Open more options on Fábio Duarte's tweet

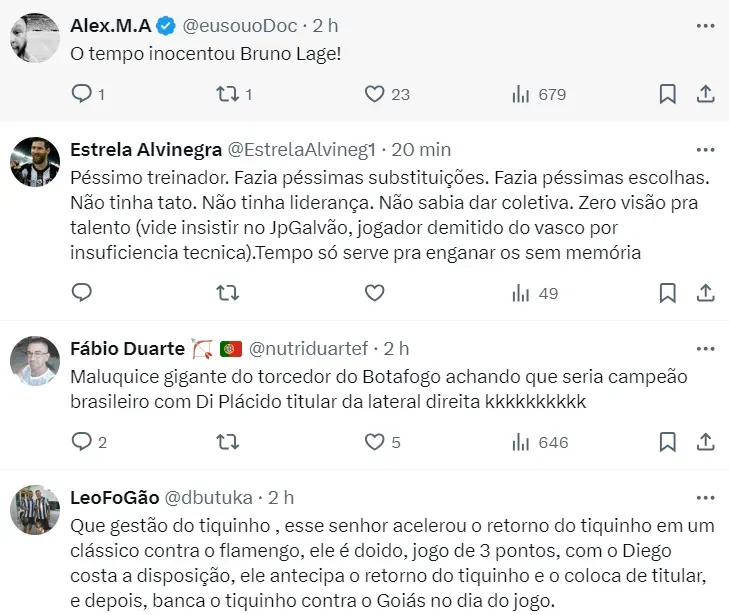705,348
